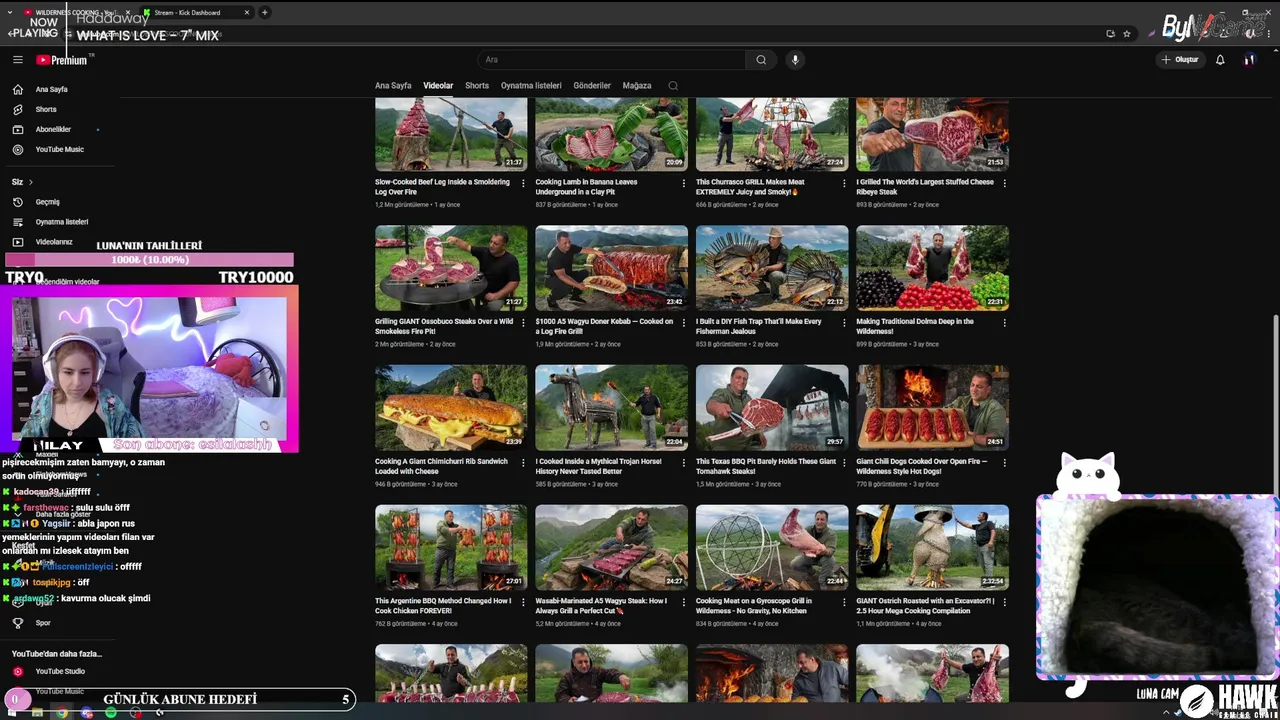
Task: Open options for GIANT Ossobuco Steaks video
Action: (x=523, y=322)
